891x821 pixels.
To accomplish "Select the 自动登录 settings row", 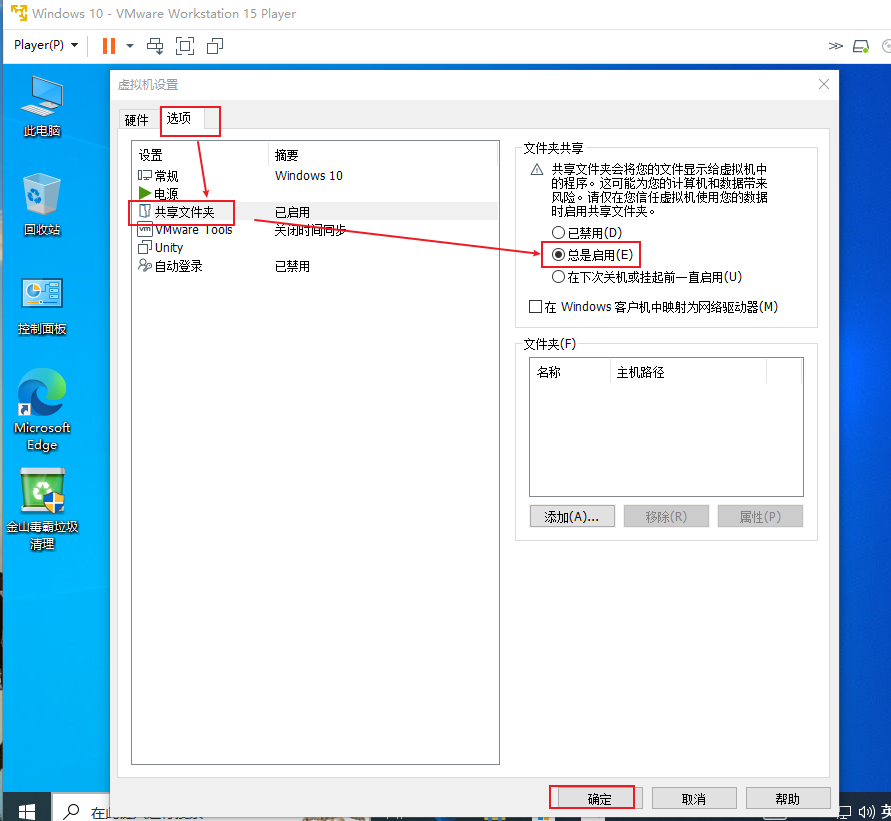I will (315, 266).
